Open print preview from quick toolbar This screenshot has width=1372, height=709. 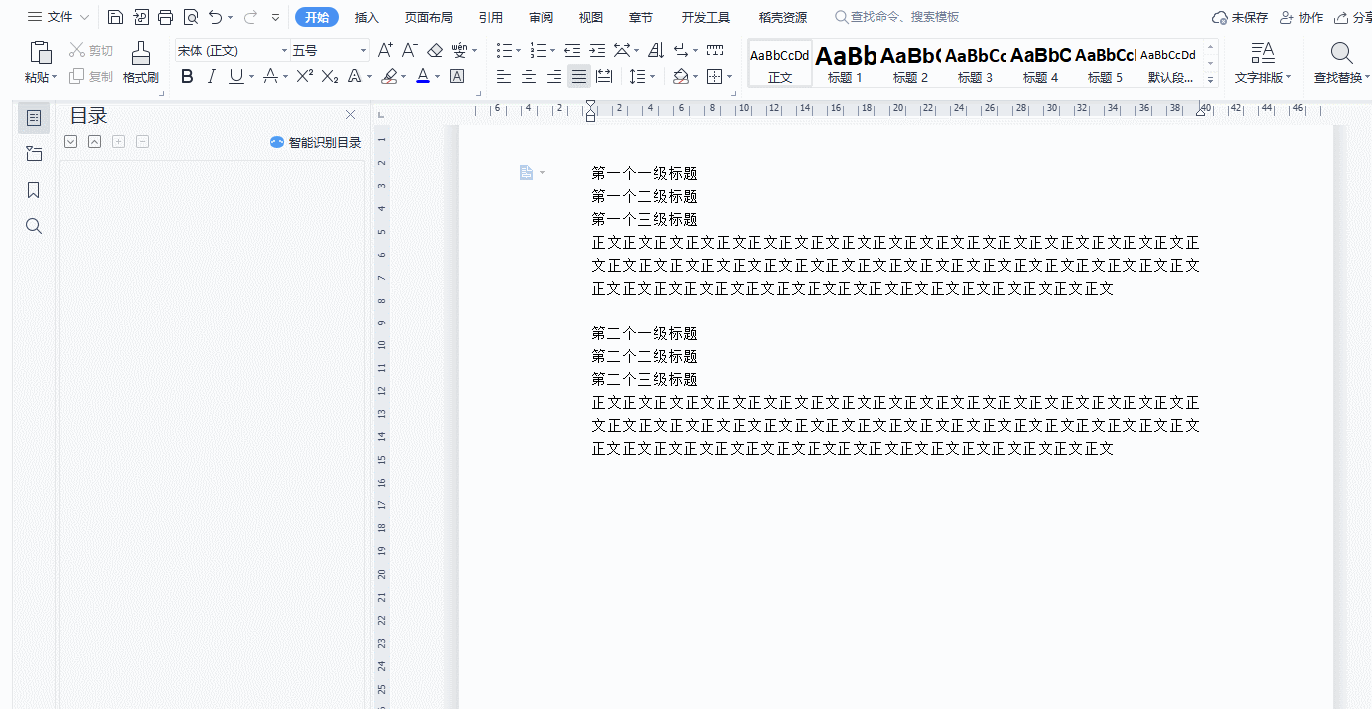point(190,17)
